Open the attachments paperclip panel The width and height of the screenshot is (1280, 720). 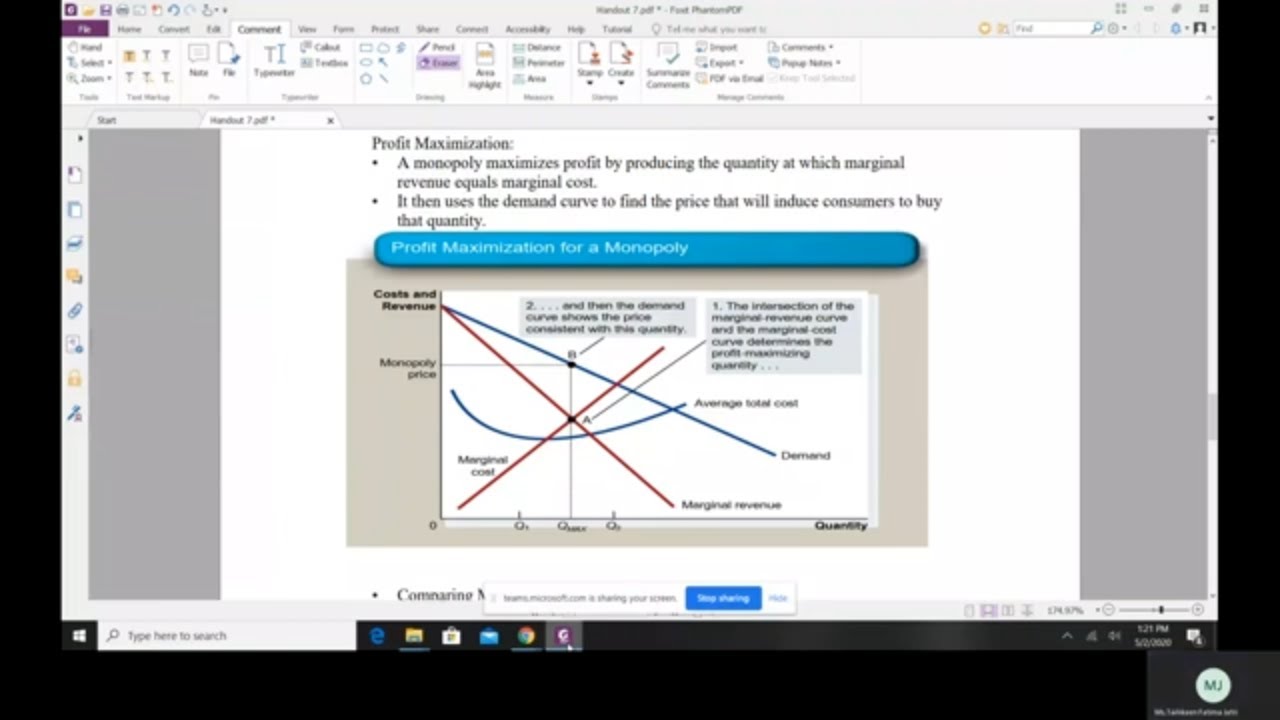pos(75,310)
